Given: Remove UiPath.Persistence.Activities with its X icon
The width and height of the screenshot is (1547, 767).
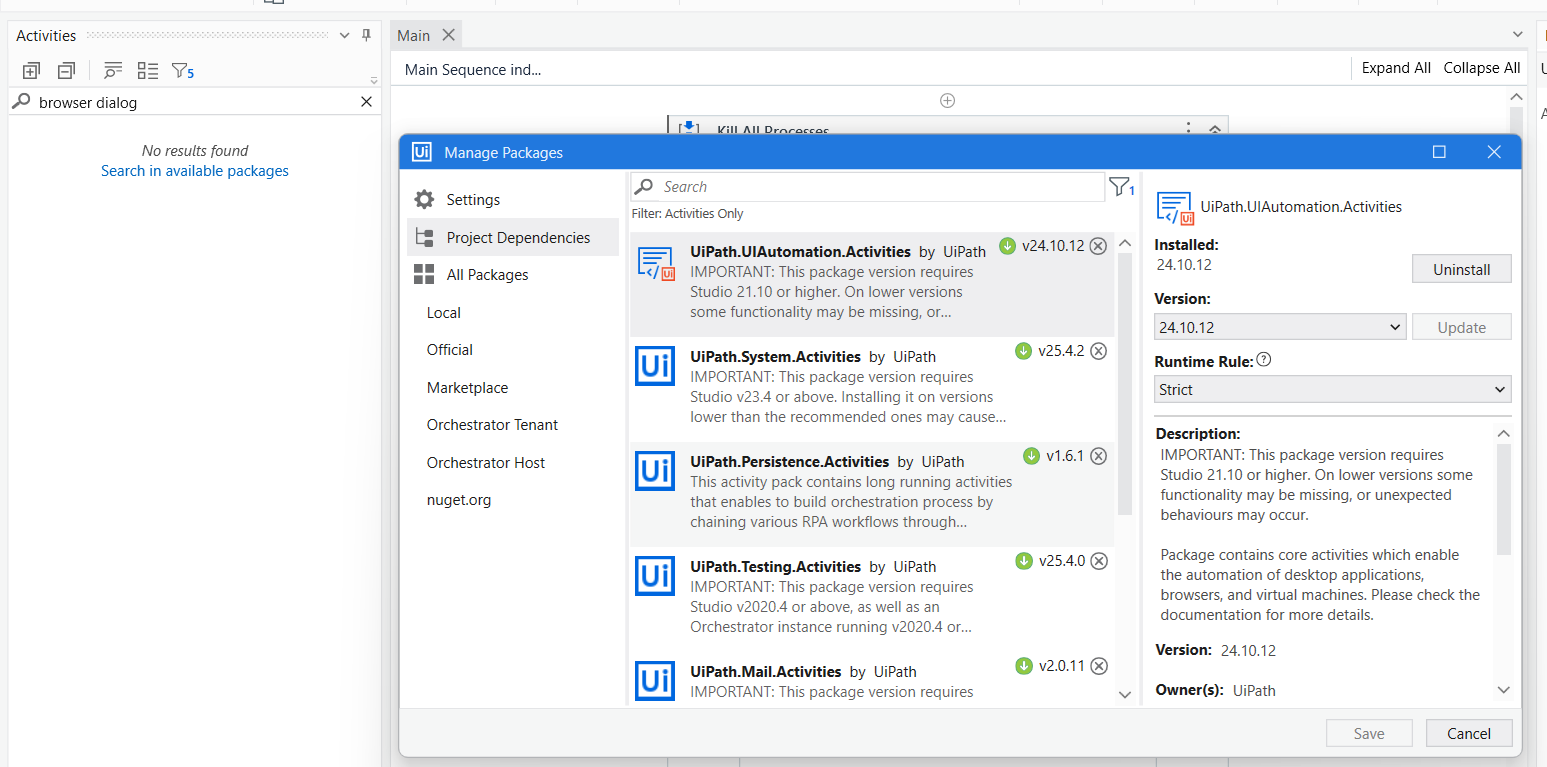Looking at the screenshot, I should point(1098,455).
